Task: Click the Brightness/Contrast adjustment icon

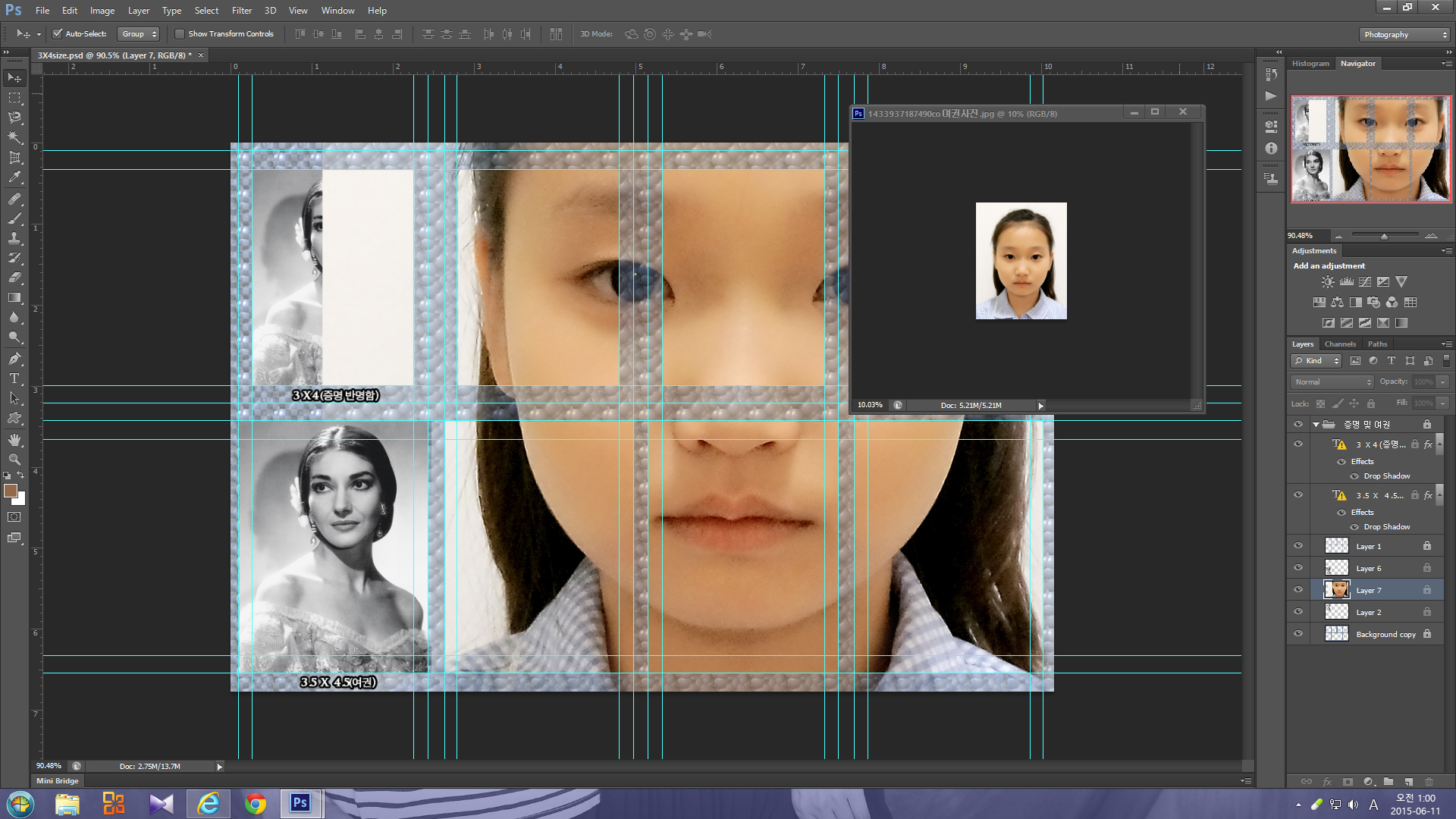Action: 1328,281
